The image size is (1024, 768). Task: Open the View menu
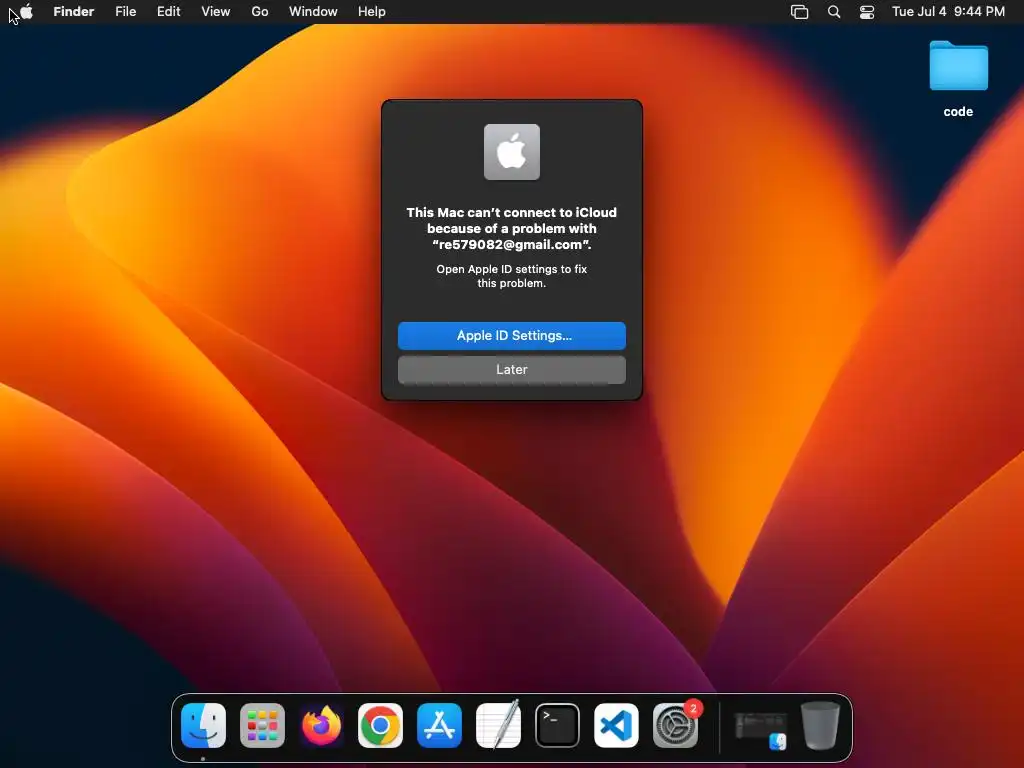pyautogui.click(x=216, y=11)
